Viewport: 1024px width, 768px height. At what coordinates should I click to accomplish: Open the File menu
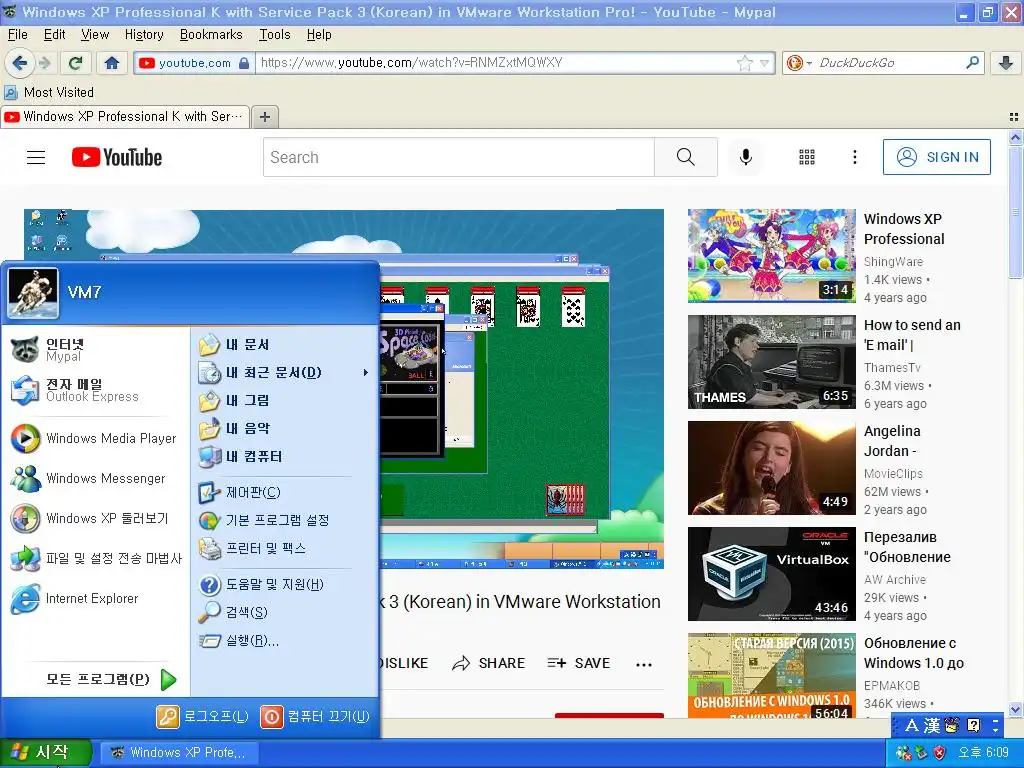click(18, 35)
